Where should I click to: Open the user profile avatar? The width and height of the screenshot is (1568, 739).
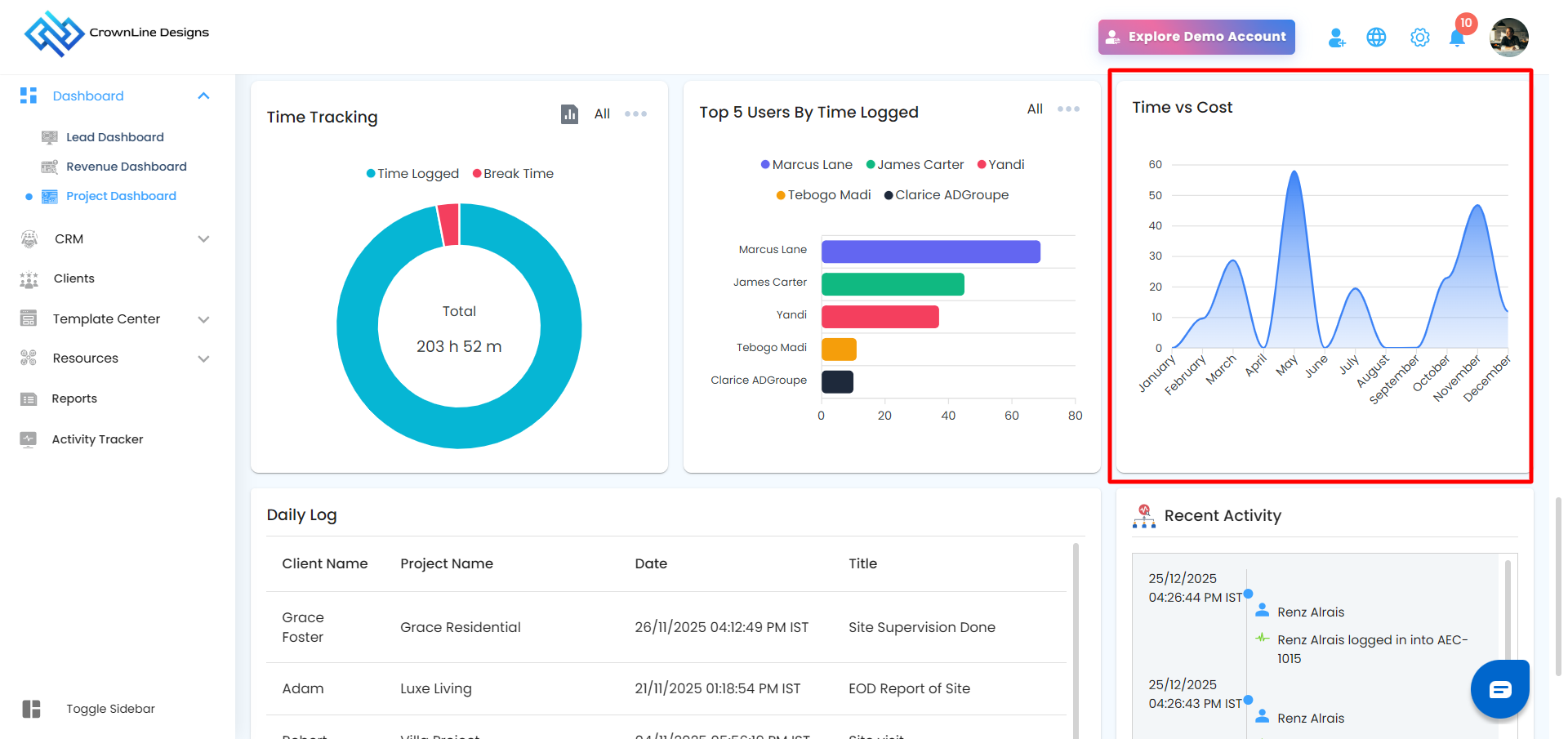coord(1508,38)
